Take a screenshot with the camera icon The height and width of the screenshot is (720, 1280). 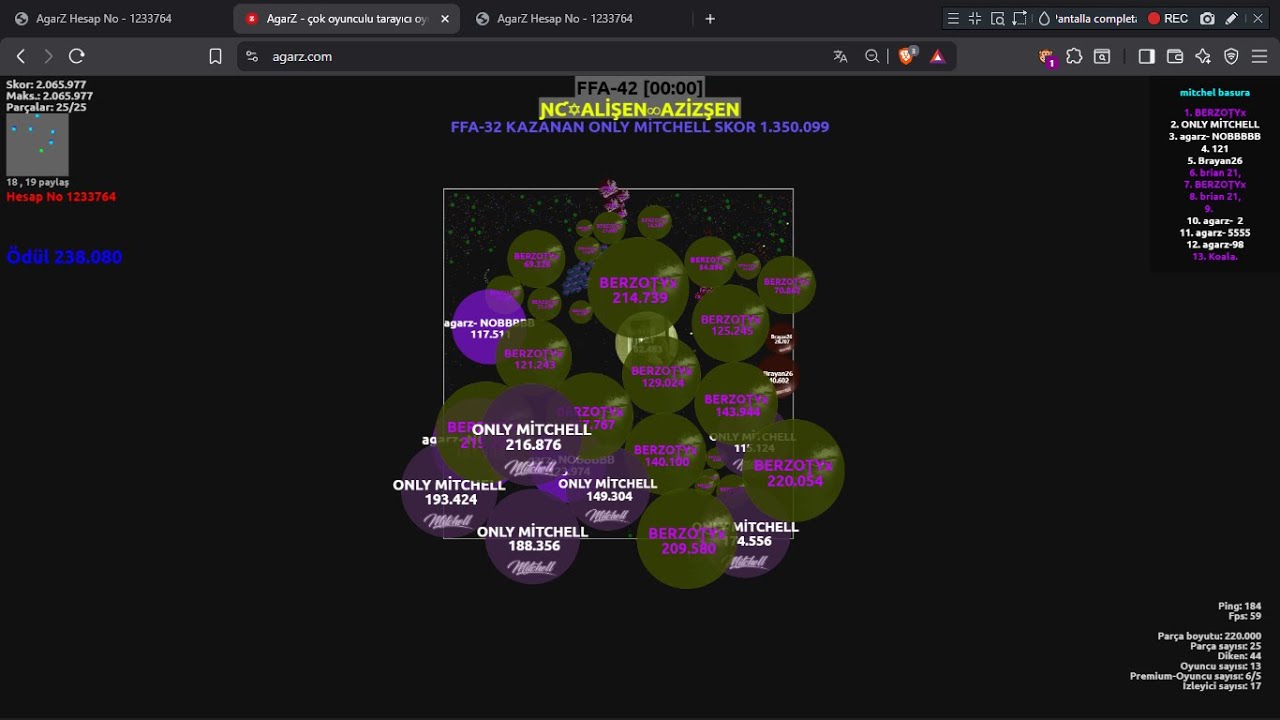click(x=1207, y=18)
